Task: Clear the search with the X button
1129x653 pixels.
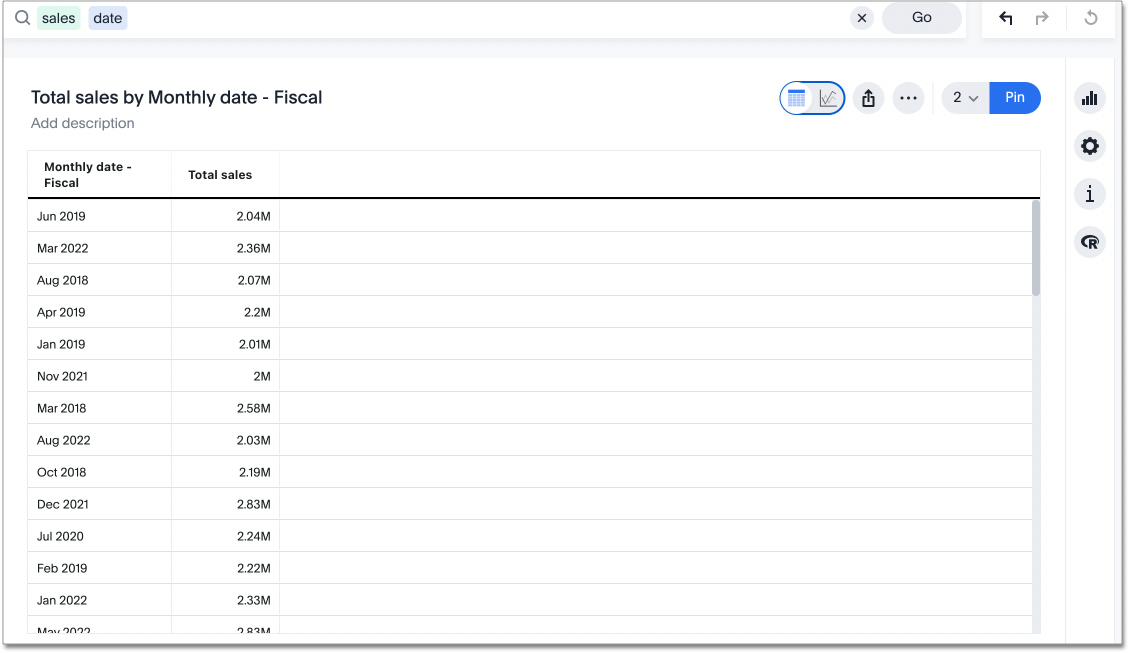Action: point(861,17)
